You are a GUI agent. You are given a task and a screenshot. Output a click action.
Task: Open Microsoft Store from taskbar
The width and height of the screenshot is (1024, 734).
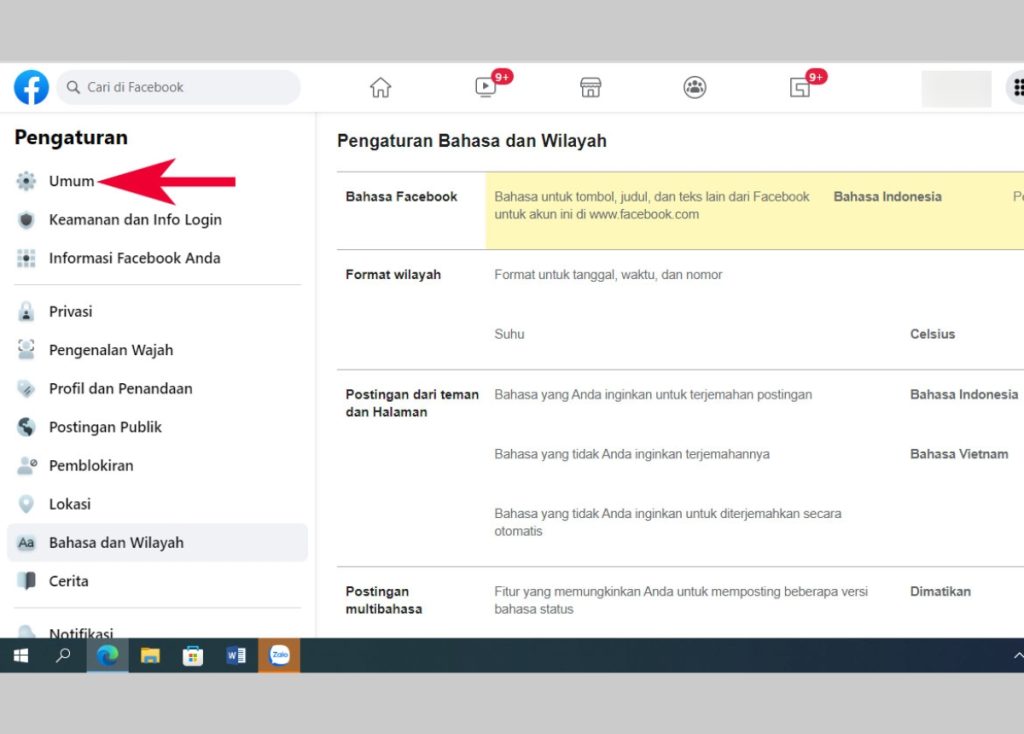pyautogui.click(x=193, y=655)
